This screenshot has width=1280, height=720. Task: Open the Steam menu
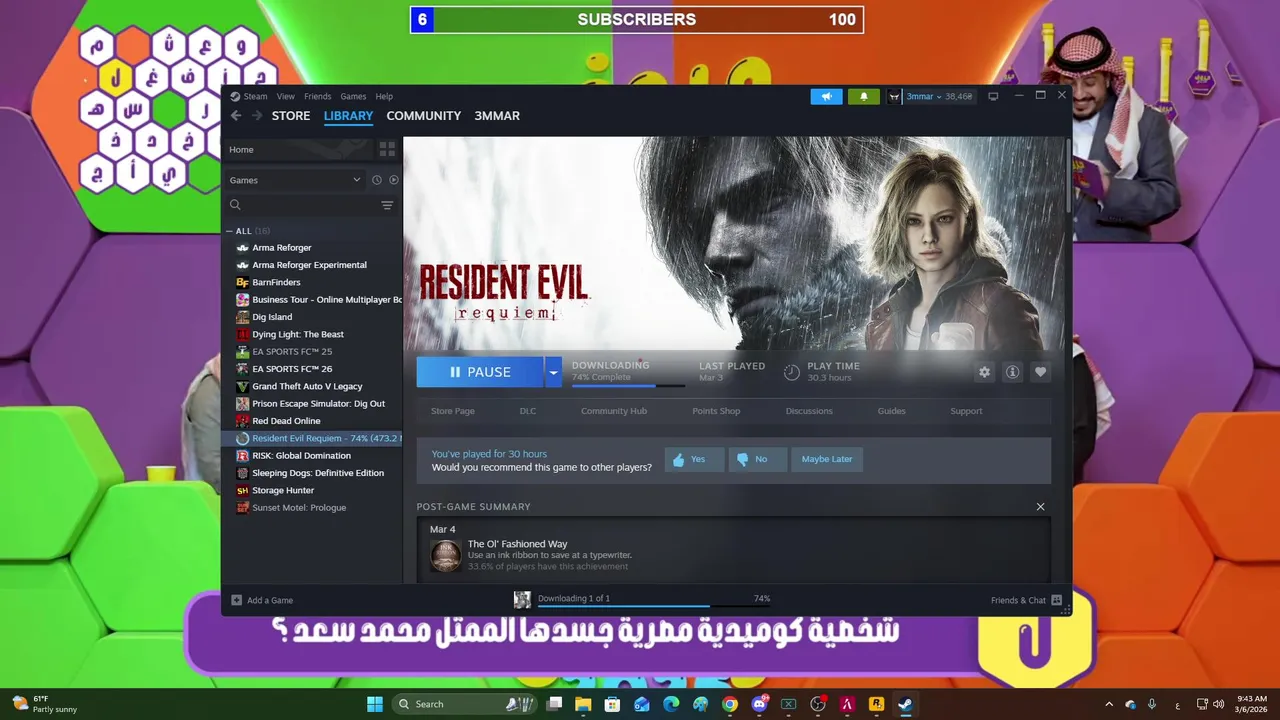tap(255, 97)
